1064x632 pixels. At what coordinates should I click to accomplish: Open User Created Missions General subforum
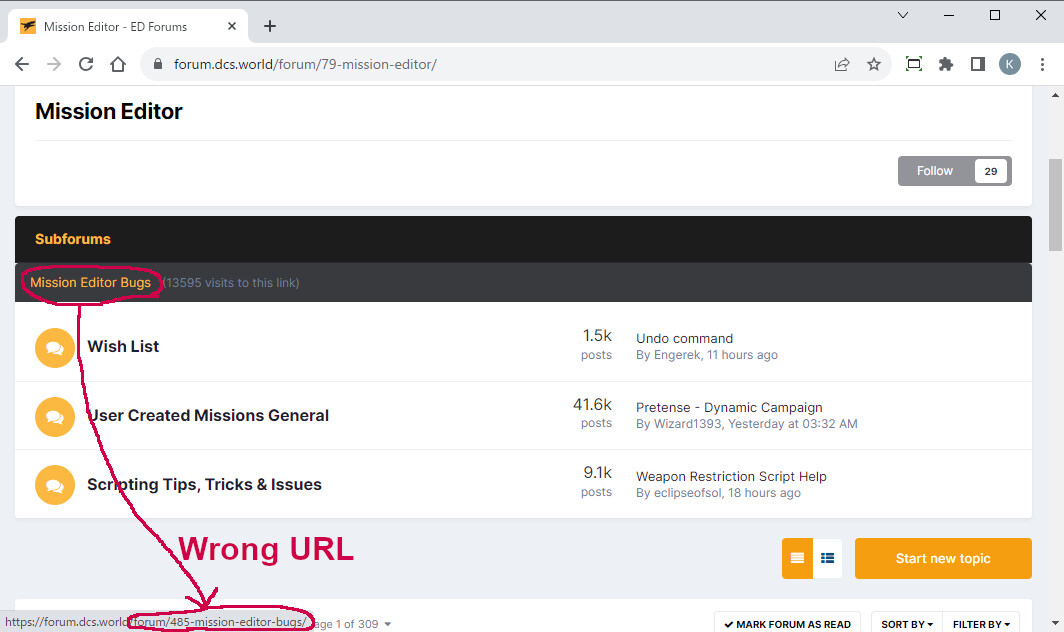(x=208, y=415)
